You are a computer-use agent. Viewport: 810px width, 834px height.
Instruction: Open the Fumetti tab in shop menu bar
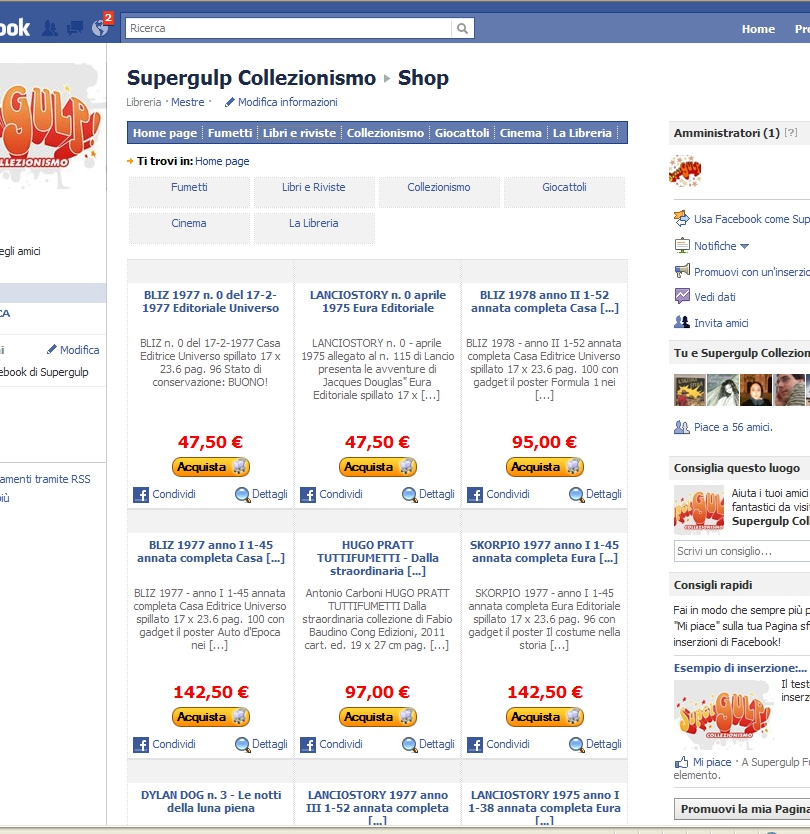click(230, 133)
